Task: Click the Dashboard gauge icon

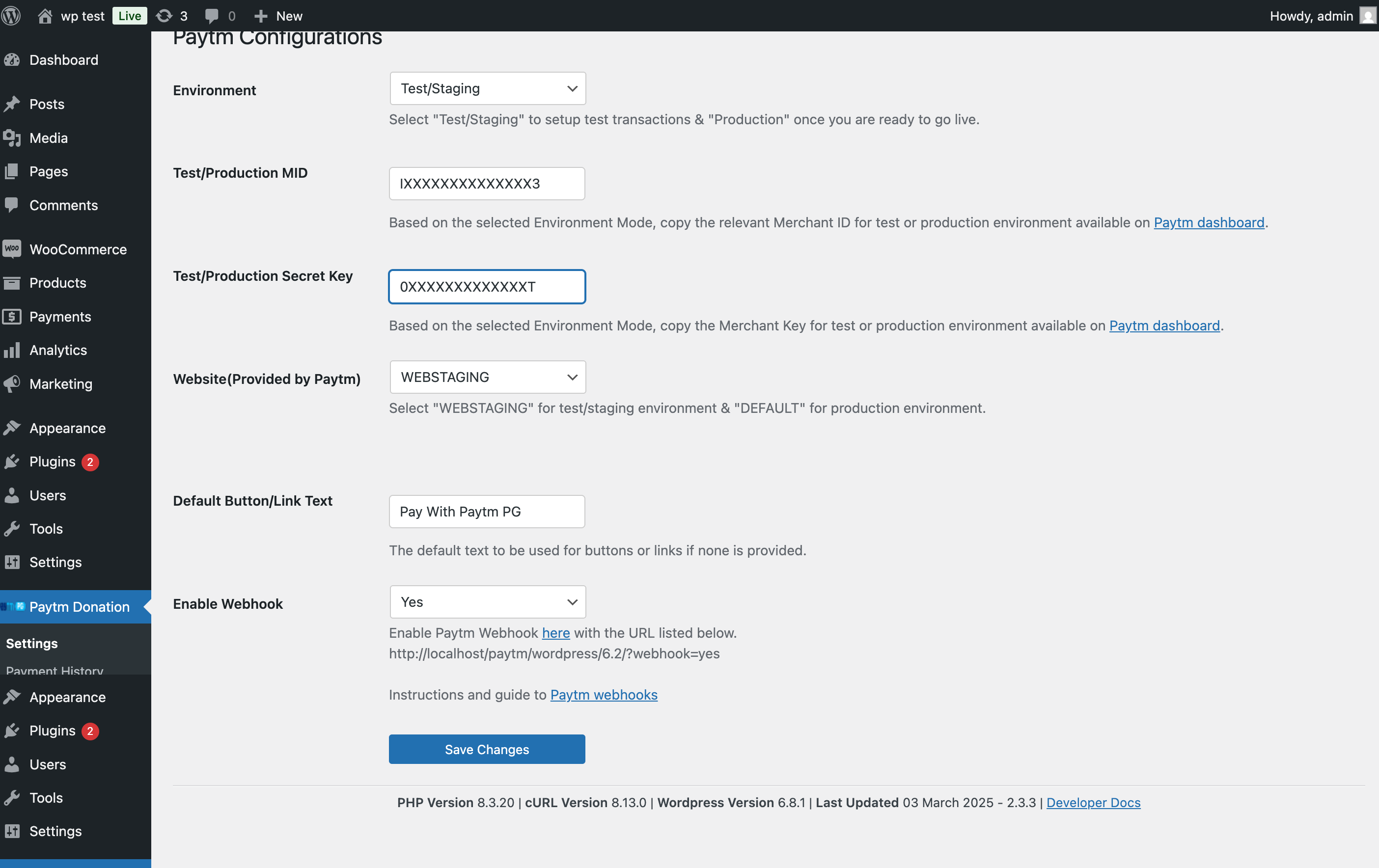Action: [x=12, y=59]
